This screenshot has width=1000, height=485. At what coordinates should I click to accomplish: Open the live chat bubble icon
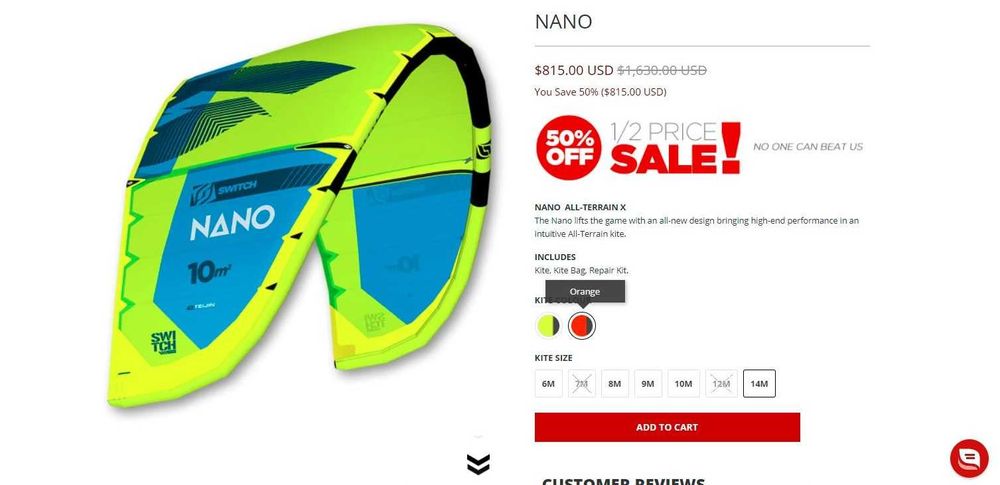point(969,458)
